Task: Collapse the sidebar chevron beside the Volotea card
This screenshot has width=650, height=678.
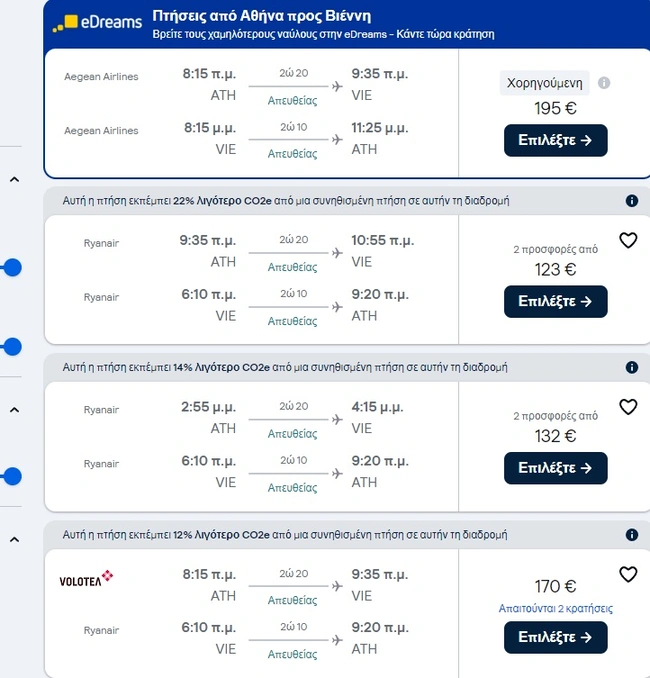Action: (14, 540)
